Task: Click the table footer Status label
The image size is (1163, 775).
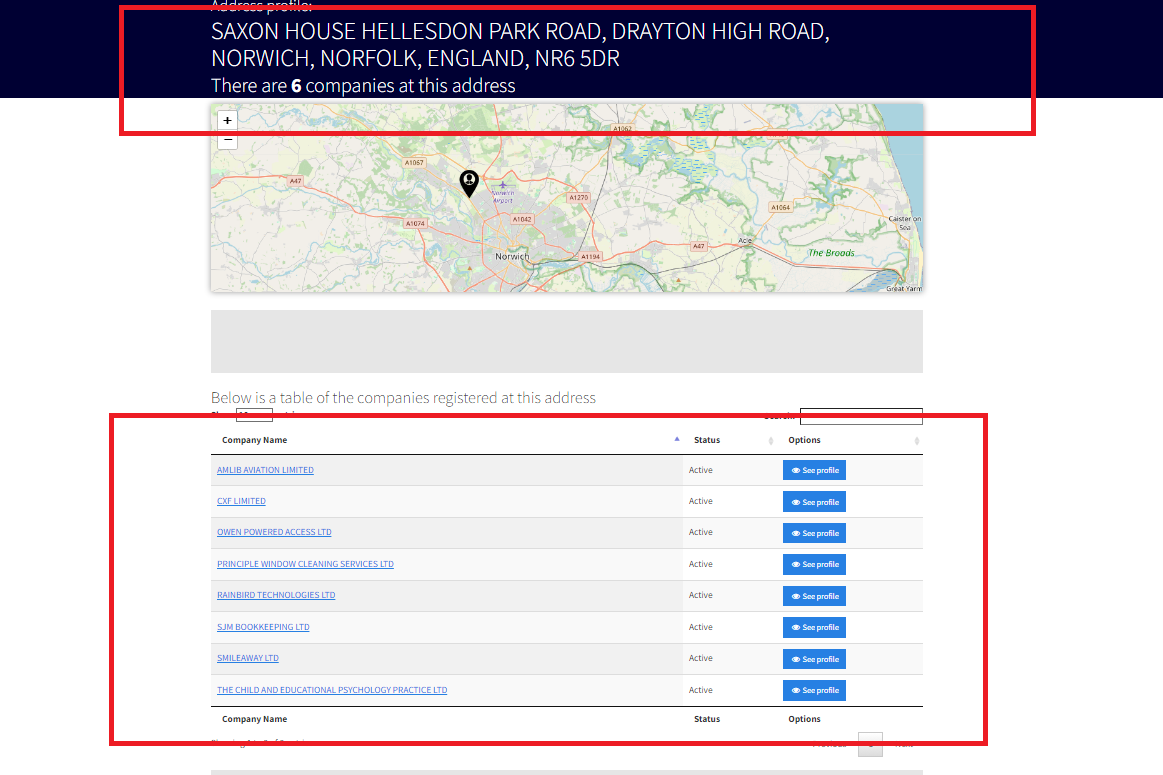Action: tap(707, 719)
